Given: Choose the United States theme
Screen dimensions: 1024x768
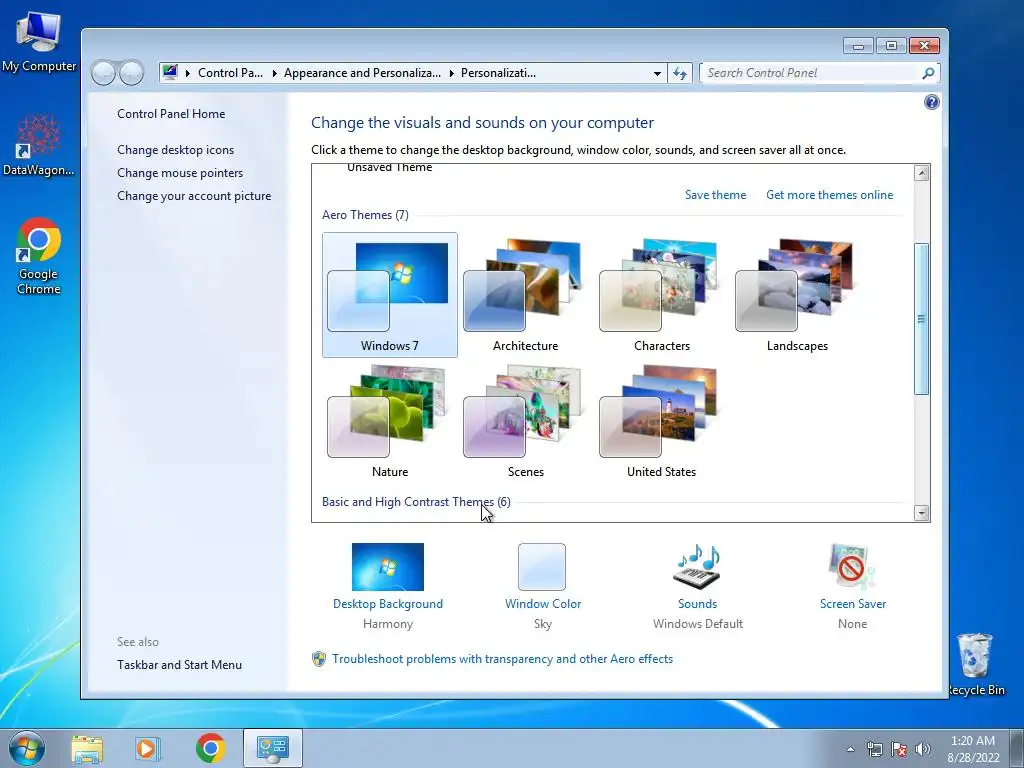Looking at the screenshot, I should click(x=661, y=421).
